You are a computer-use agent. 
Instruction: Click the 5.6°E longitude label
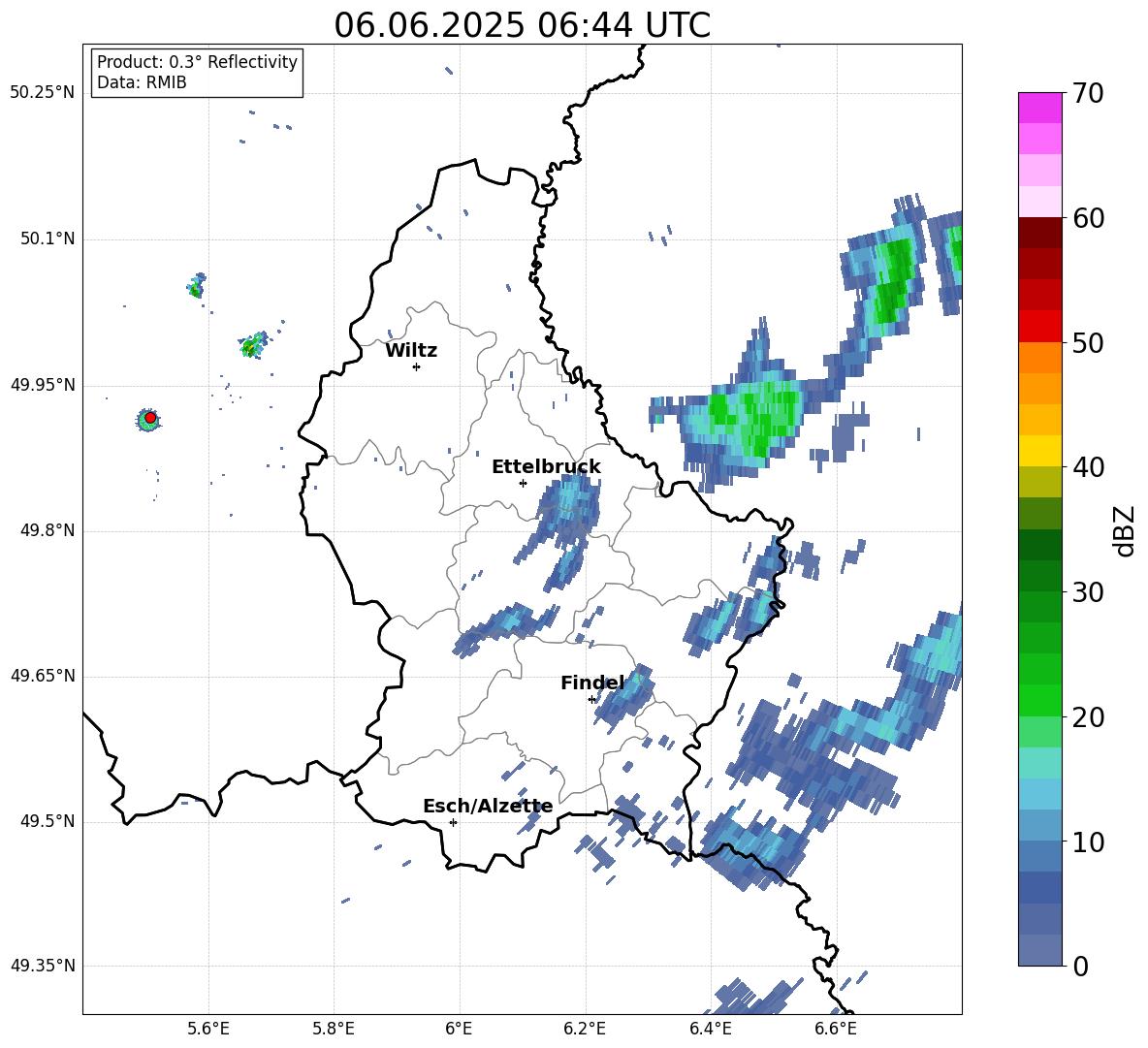(208, 1029)
